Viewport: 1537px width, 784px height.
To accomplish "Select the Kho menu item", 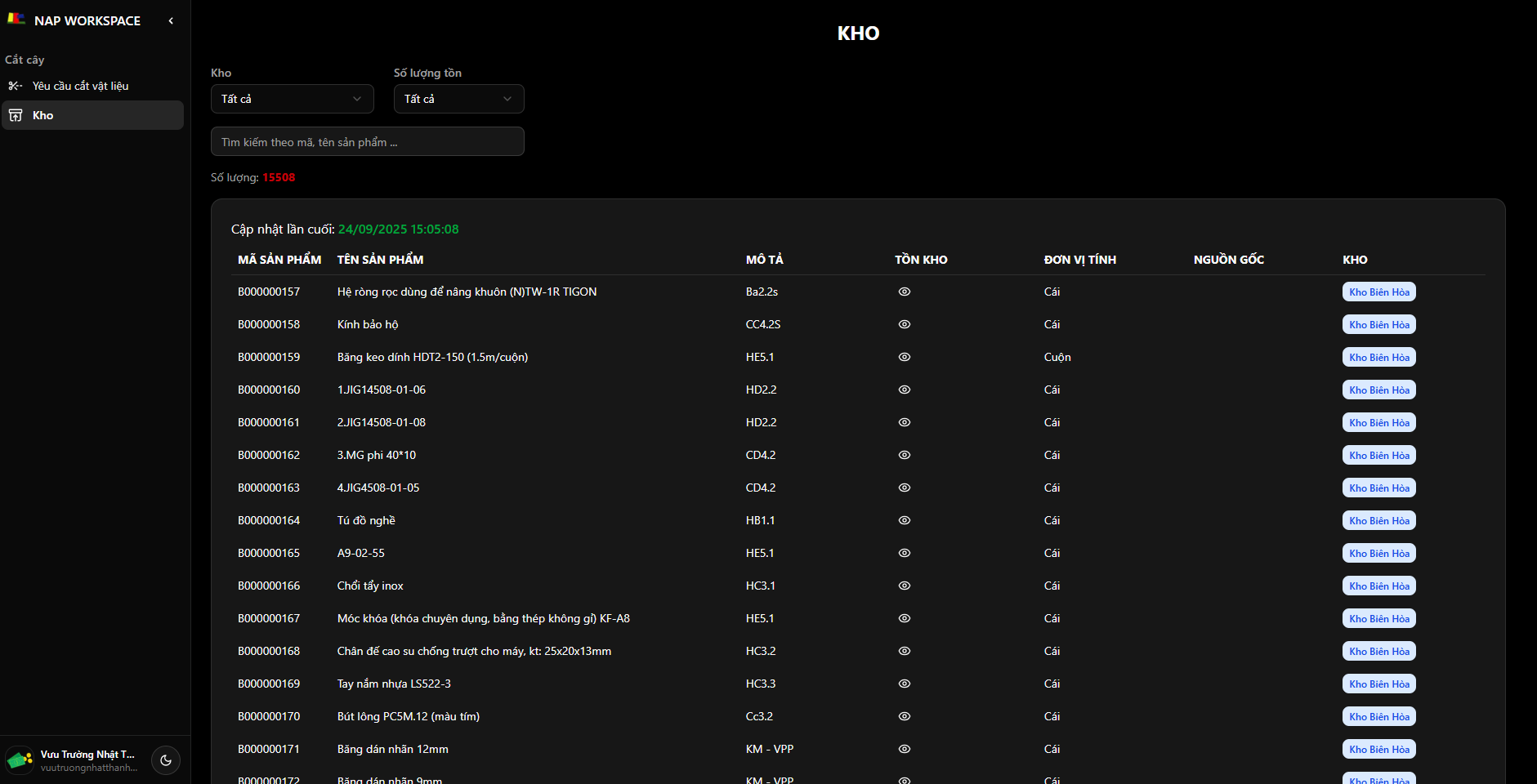I will (x=43, y=115).
